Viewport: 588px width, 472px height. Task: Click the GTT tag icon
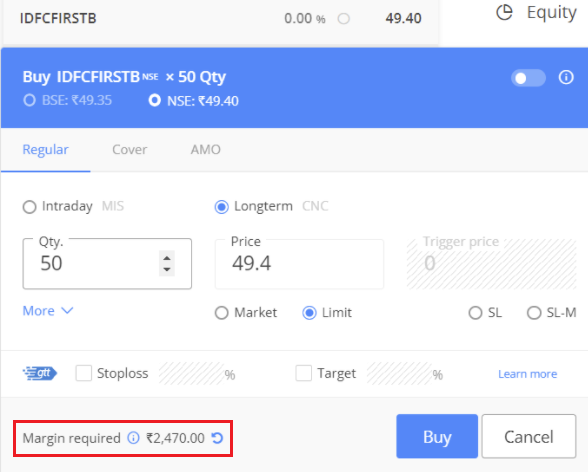pos(40,373)
